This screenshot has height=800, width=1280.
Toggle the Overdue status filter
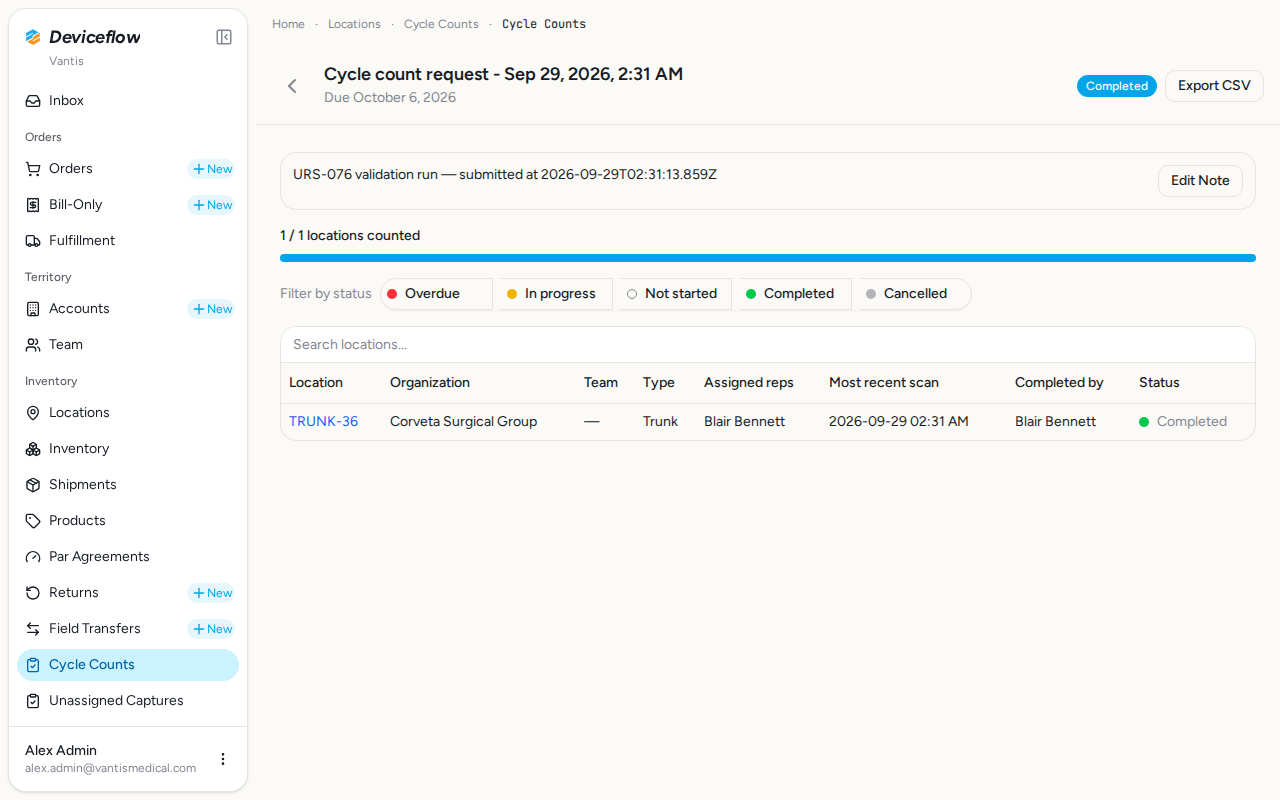tap(436, 294)
